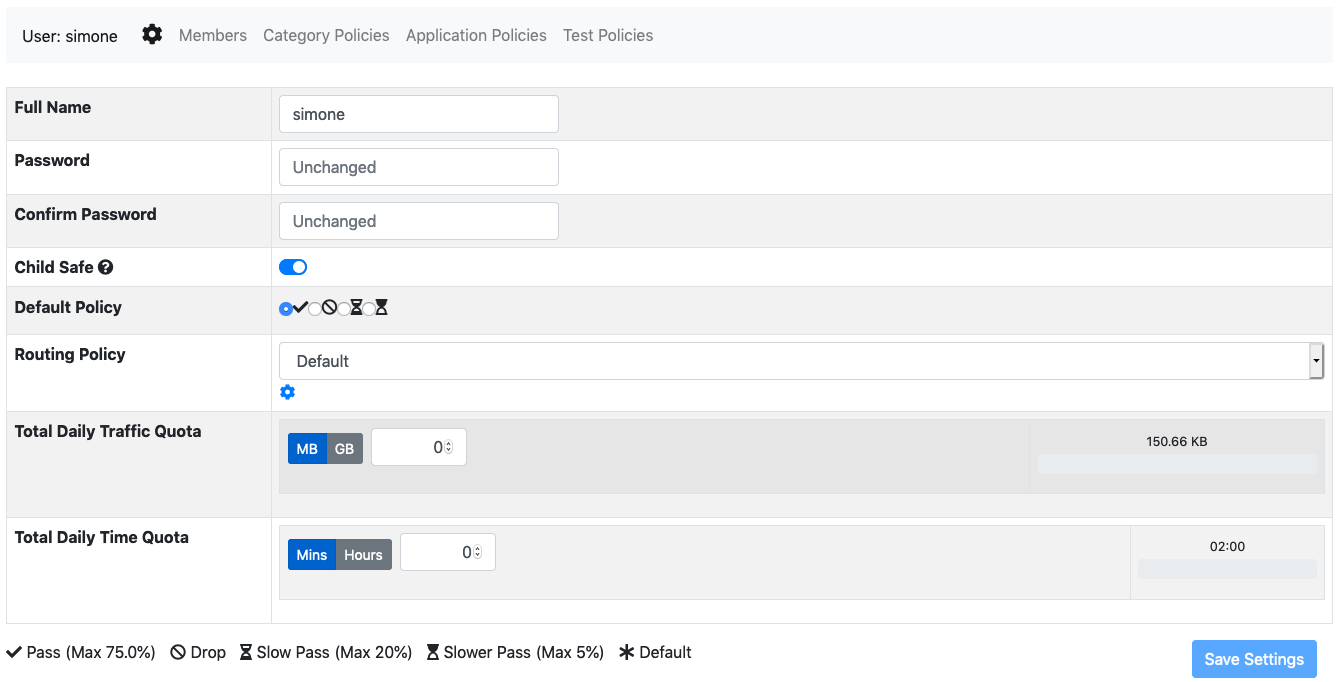Click the Pass checkmark icon in the legend

(x=14, y=653)
